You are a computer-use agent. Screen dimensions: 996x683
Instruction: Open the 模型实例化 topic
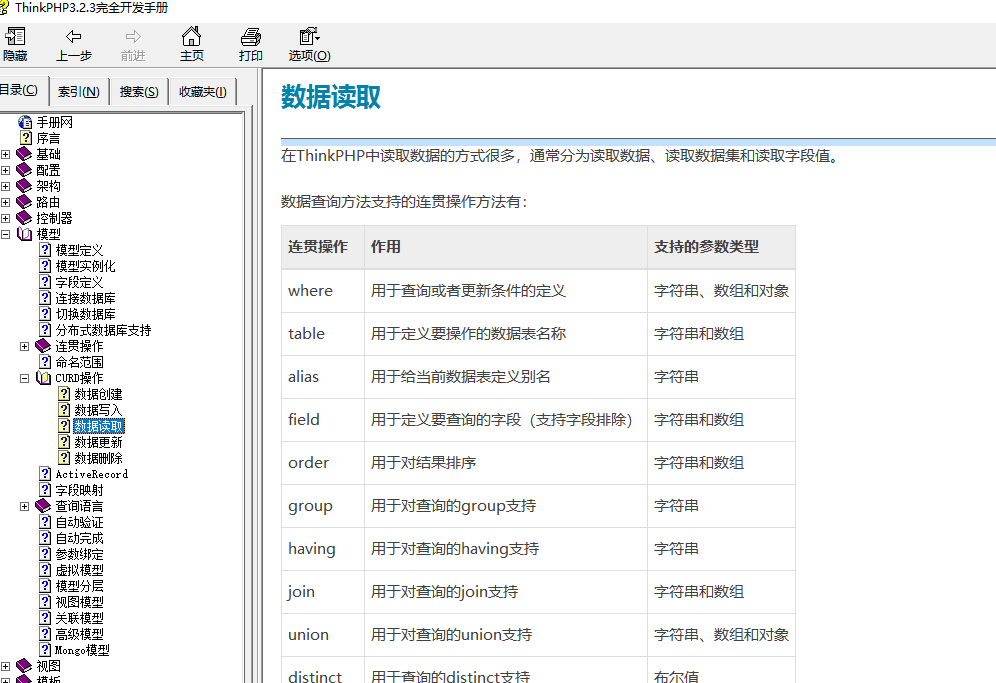point(85,266)
